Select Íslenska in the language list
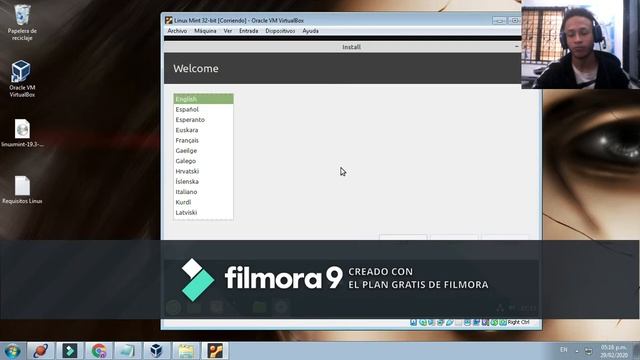Image resolution: width=640 pixels, height=360 pixels. pos(203,182)
